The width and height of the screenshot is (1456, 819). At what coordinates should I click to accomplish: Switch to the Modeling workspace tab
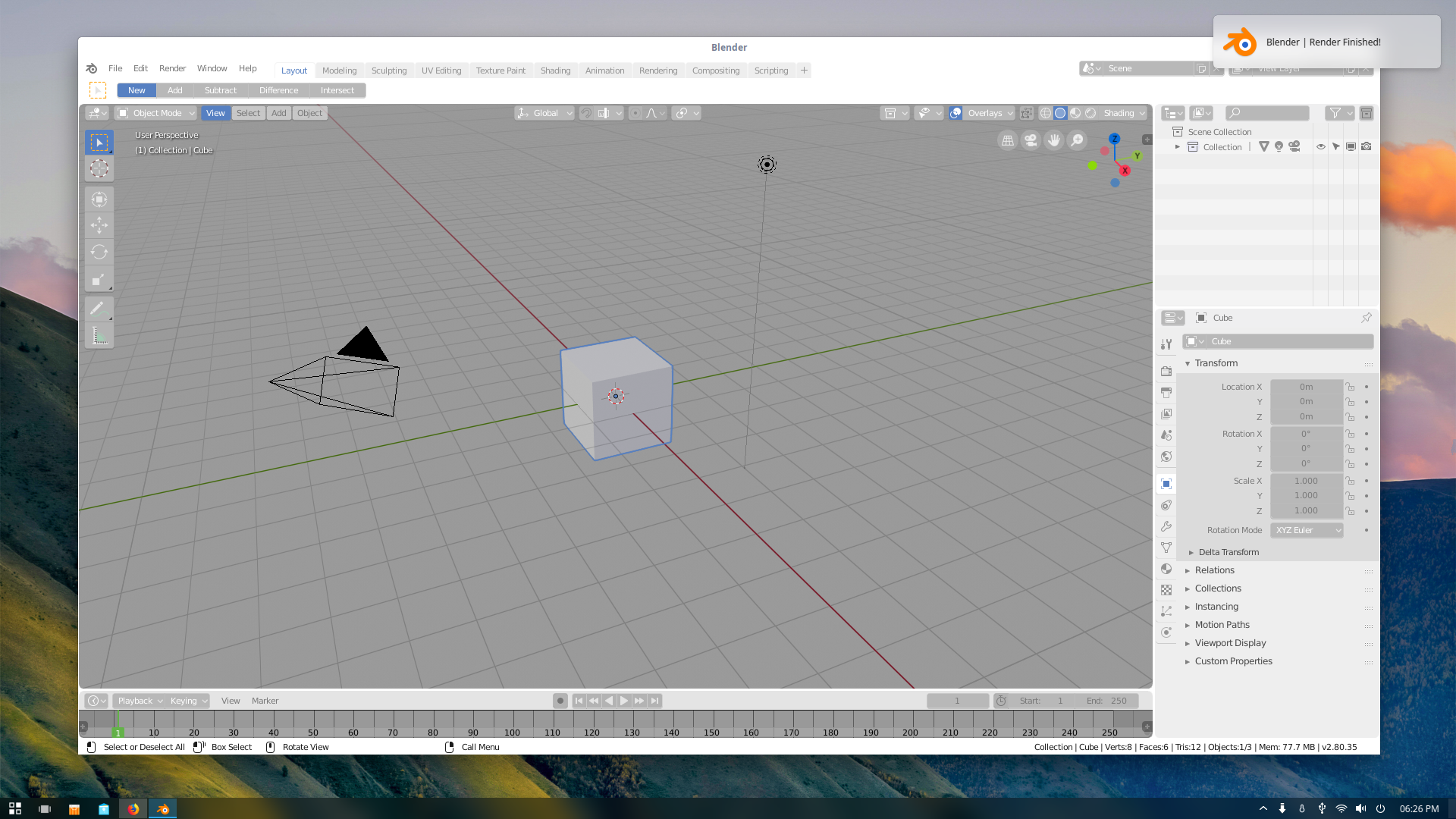[339, 71]
